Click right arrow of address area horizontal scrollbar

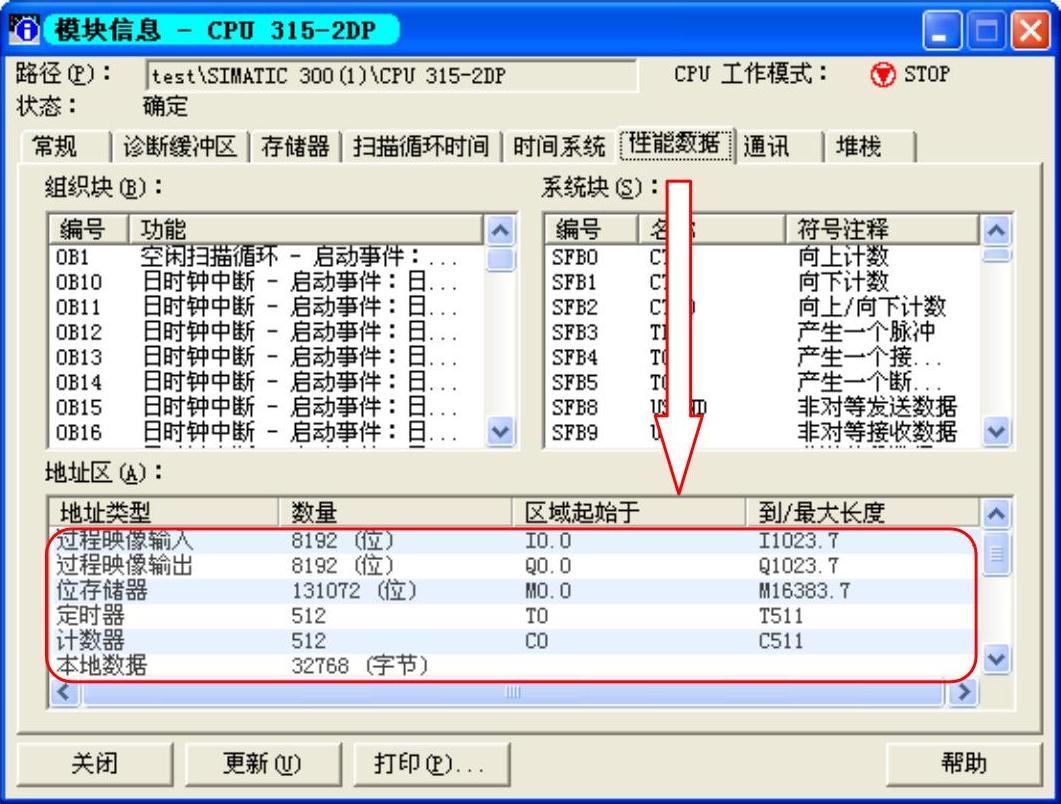964,692
